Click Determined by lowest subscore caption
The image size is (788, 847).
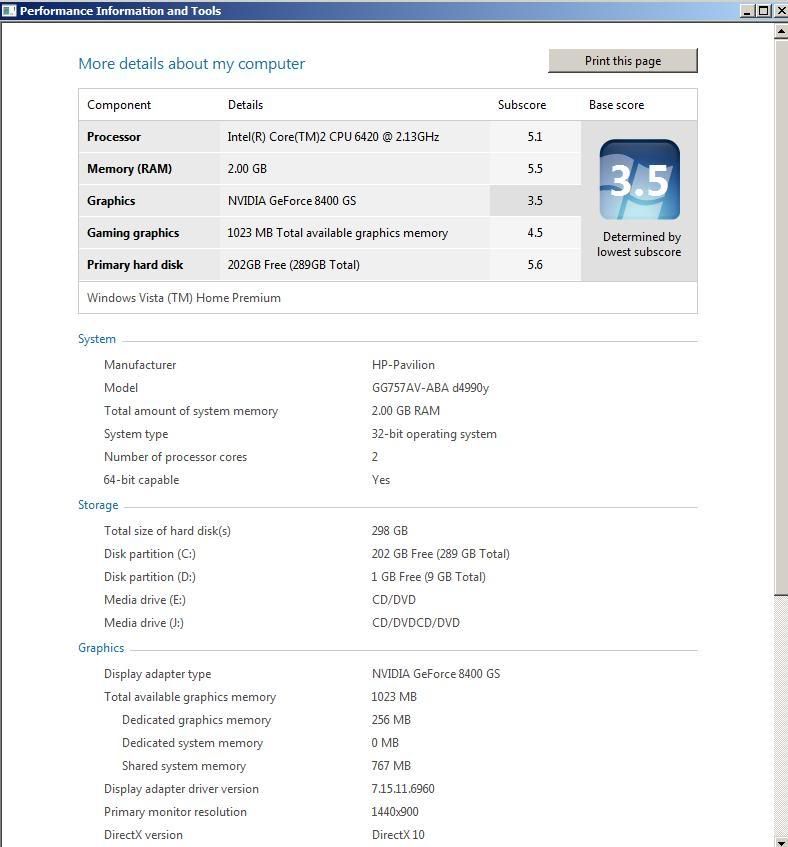click(x=639, y=244)
